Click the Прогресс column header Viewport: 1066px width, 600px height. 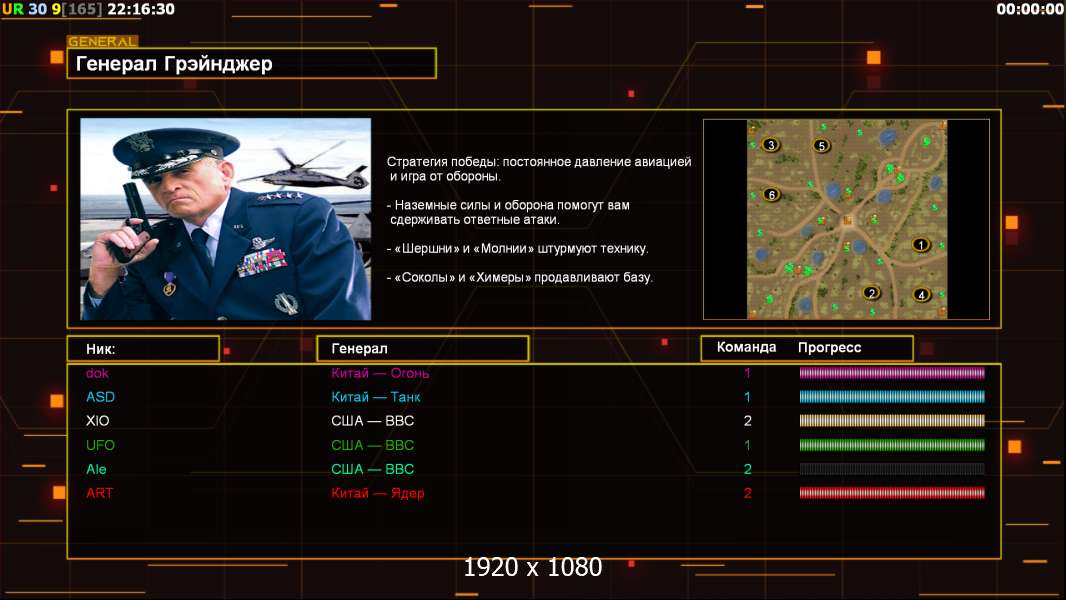coord(829,348)
